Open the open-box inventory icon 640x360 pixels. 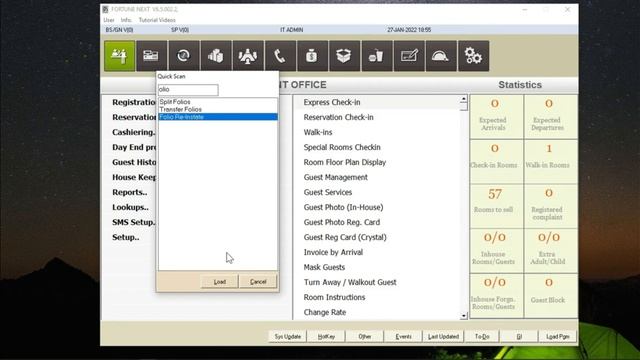[344, 56]
